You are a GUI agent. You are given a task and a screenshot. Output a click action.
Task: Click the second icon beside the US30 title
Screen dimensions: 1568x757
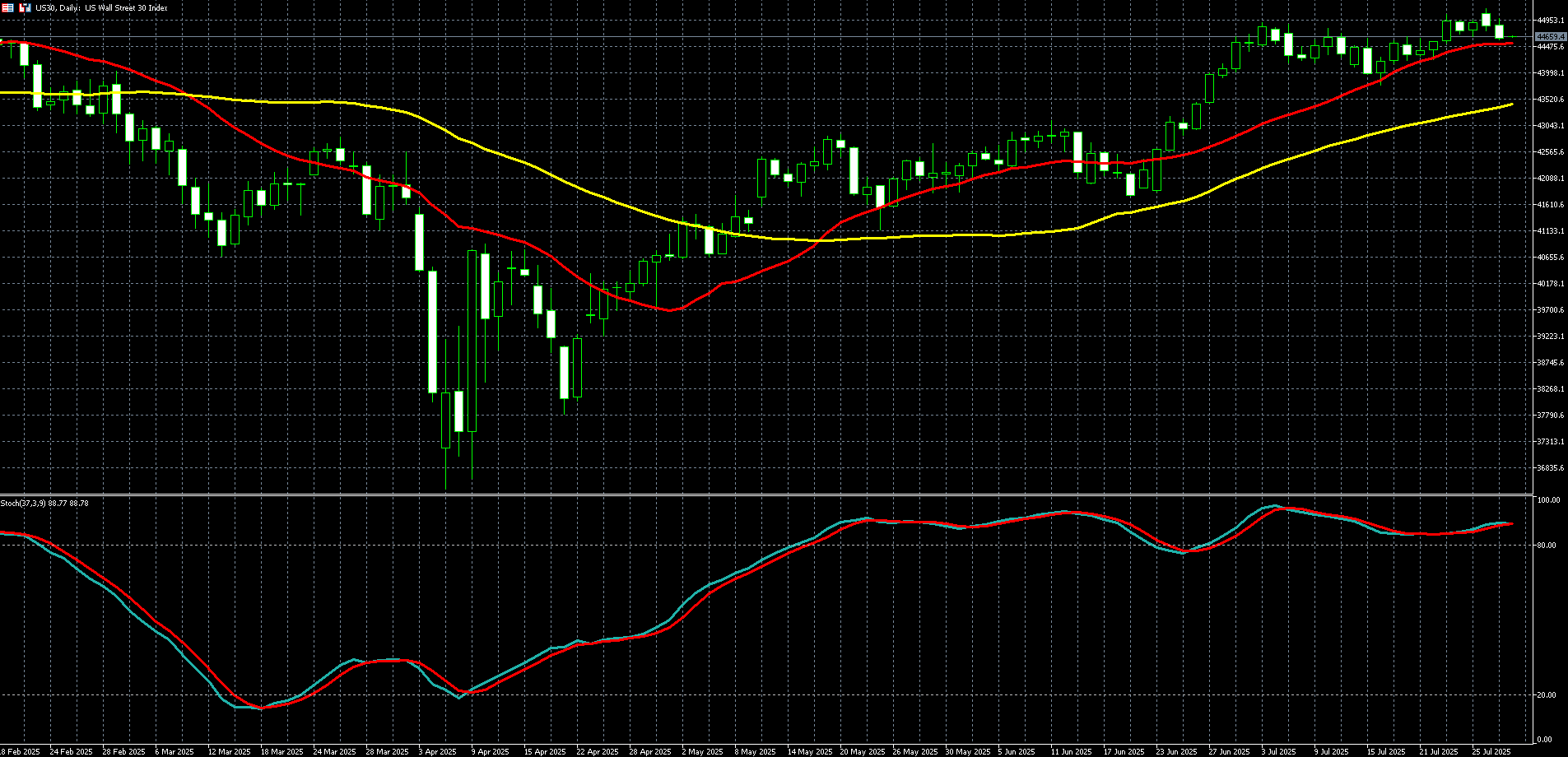click(25, 7)
